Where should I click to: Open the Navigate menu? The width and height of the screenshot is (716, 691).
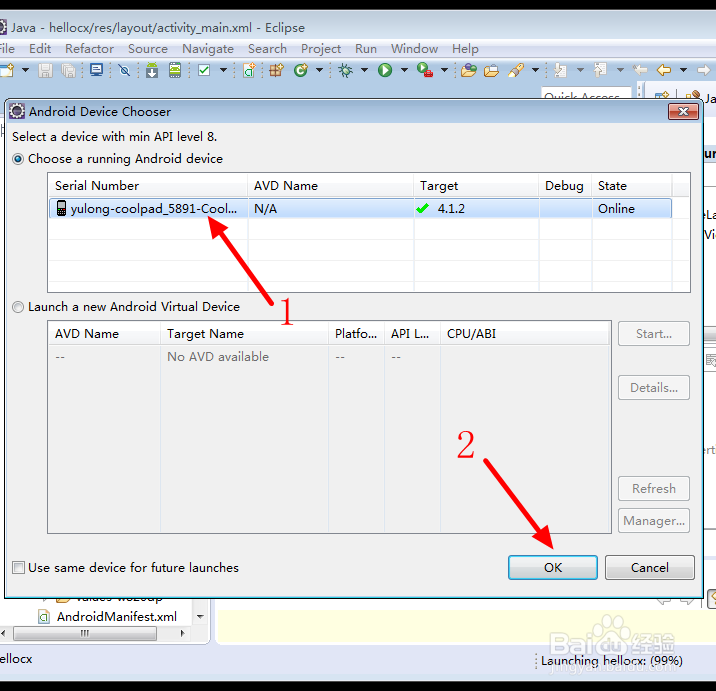click(208, 48)
